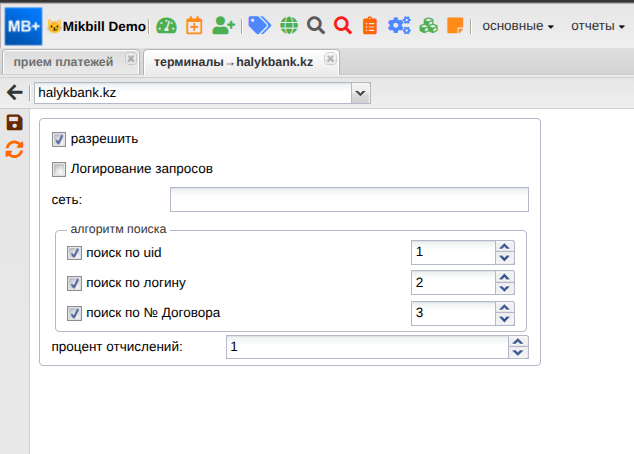Click the сеть: label
The width and height of the screenshot is (634, 454).
pyautogui.click(x=67, y=200)
